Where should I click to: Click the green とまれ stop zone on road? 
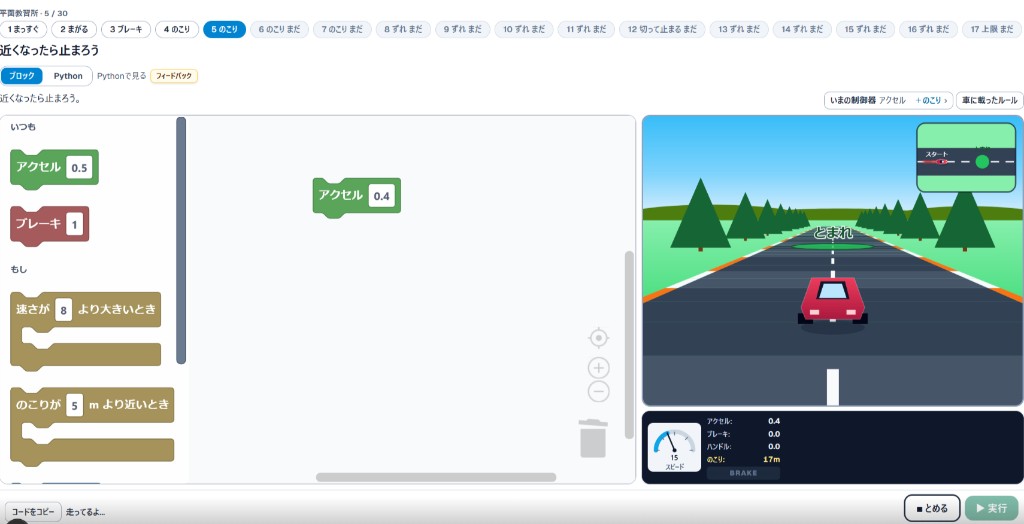(x=833, y=246)
